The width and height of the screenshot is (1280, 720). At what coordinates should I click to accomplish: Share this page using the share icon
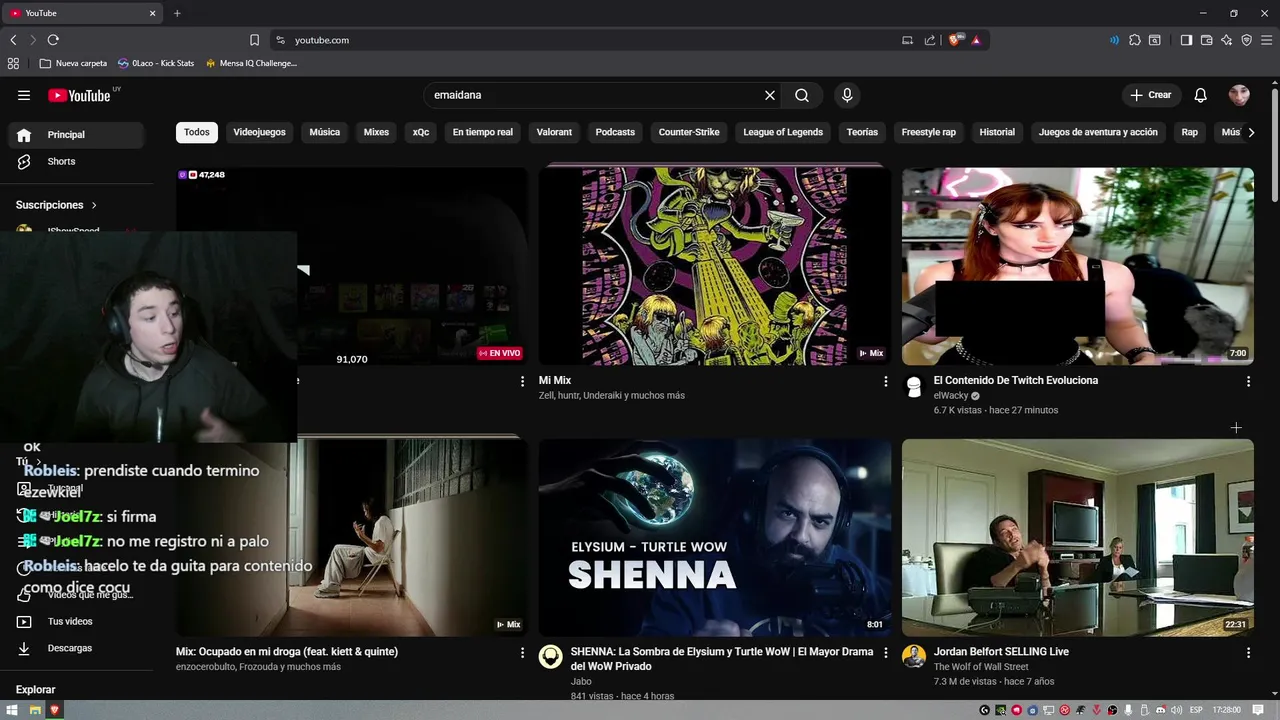point(930,40)
